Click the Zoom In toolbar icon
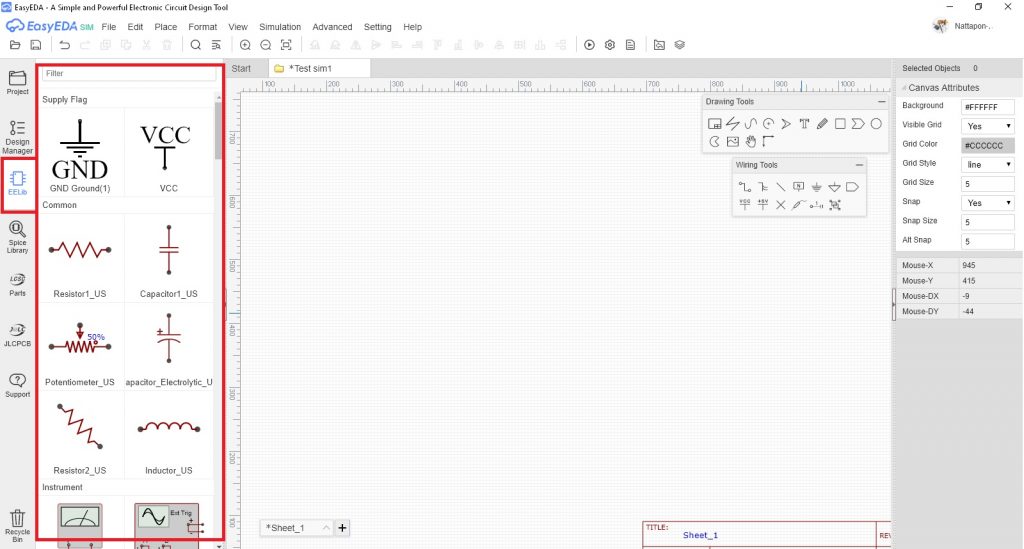1024x549 pixels. click(245, 45)
